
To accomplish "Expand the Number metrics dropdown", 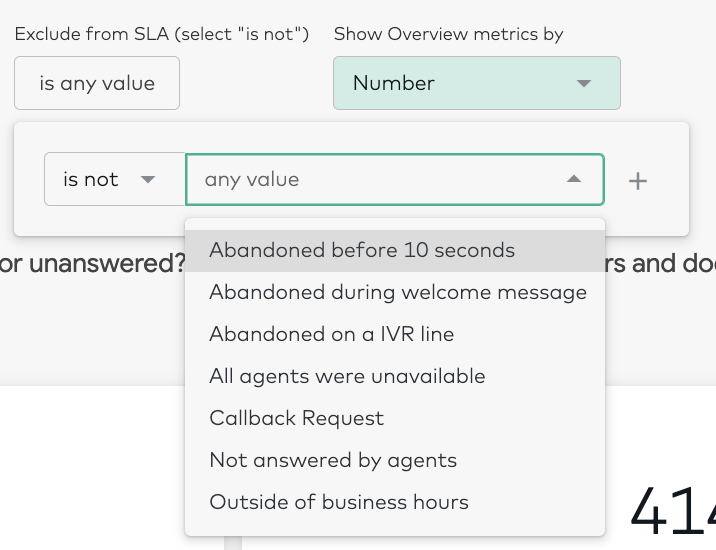I will click(477, 83).
